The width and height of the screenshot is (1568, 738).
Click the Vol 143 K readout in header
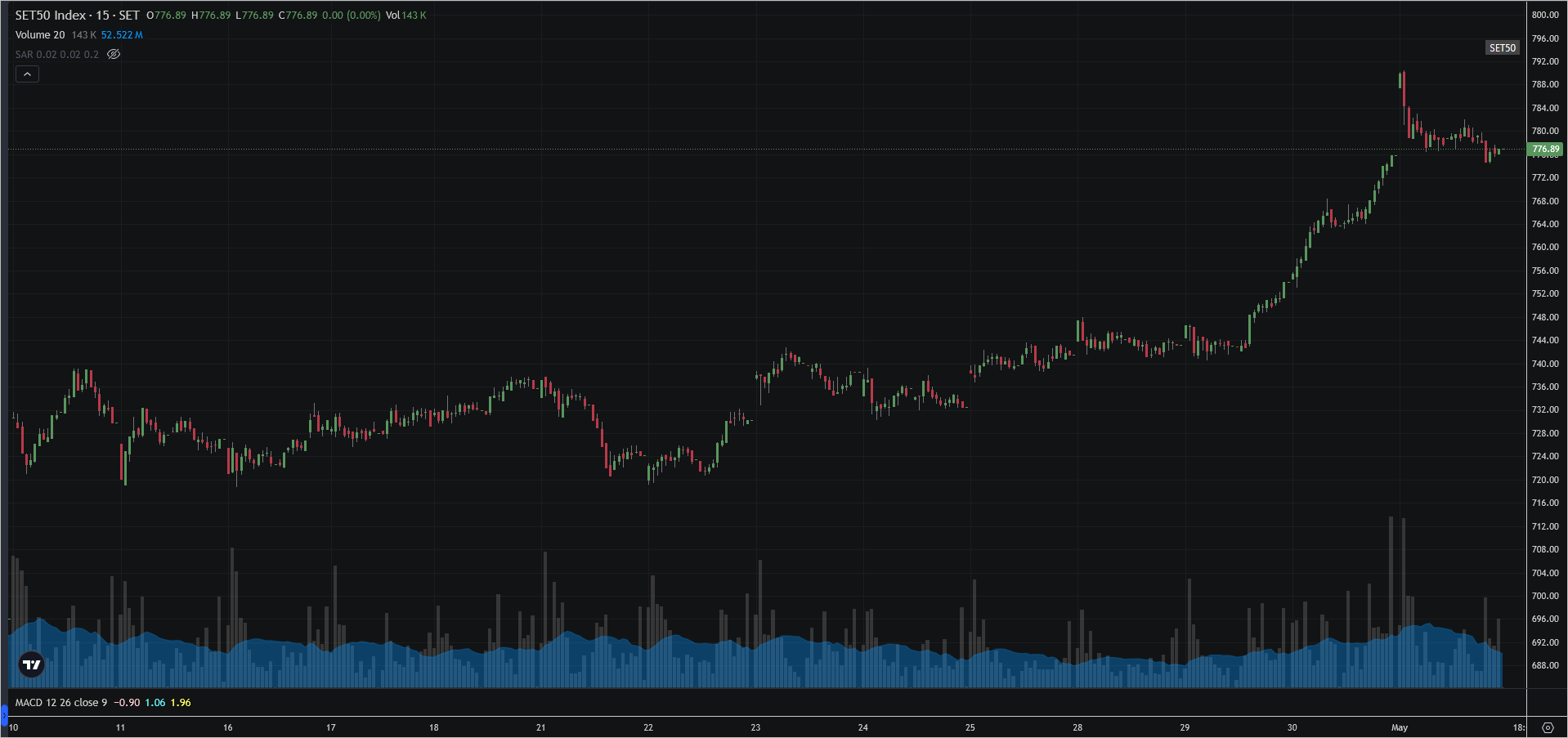coord(406,16)
